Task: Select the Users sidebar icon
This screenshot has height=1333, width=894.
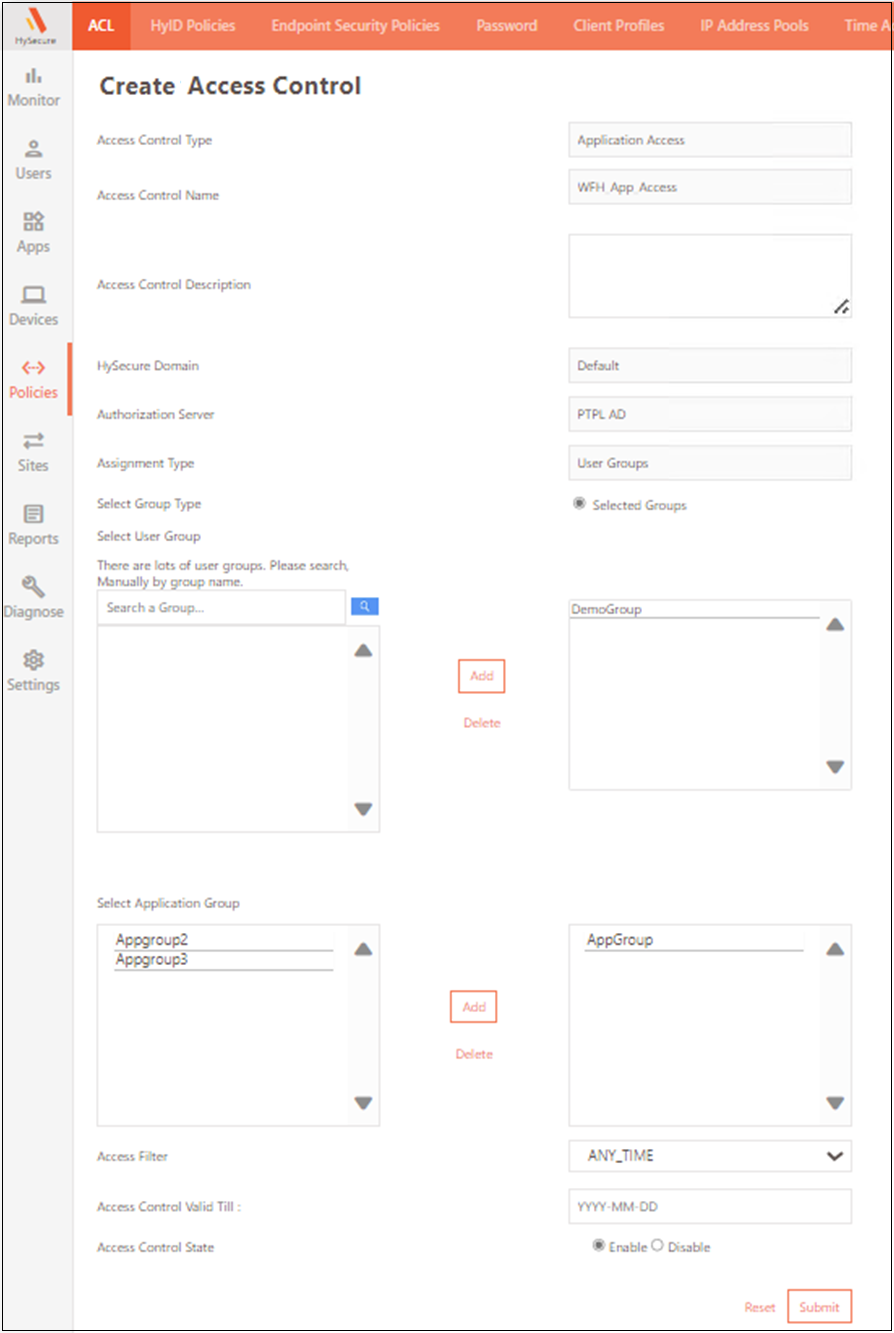Action: click(33, 159)
